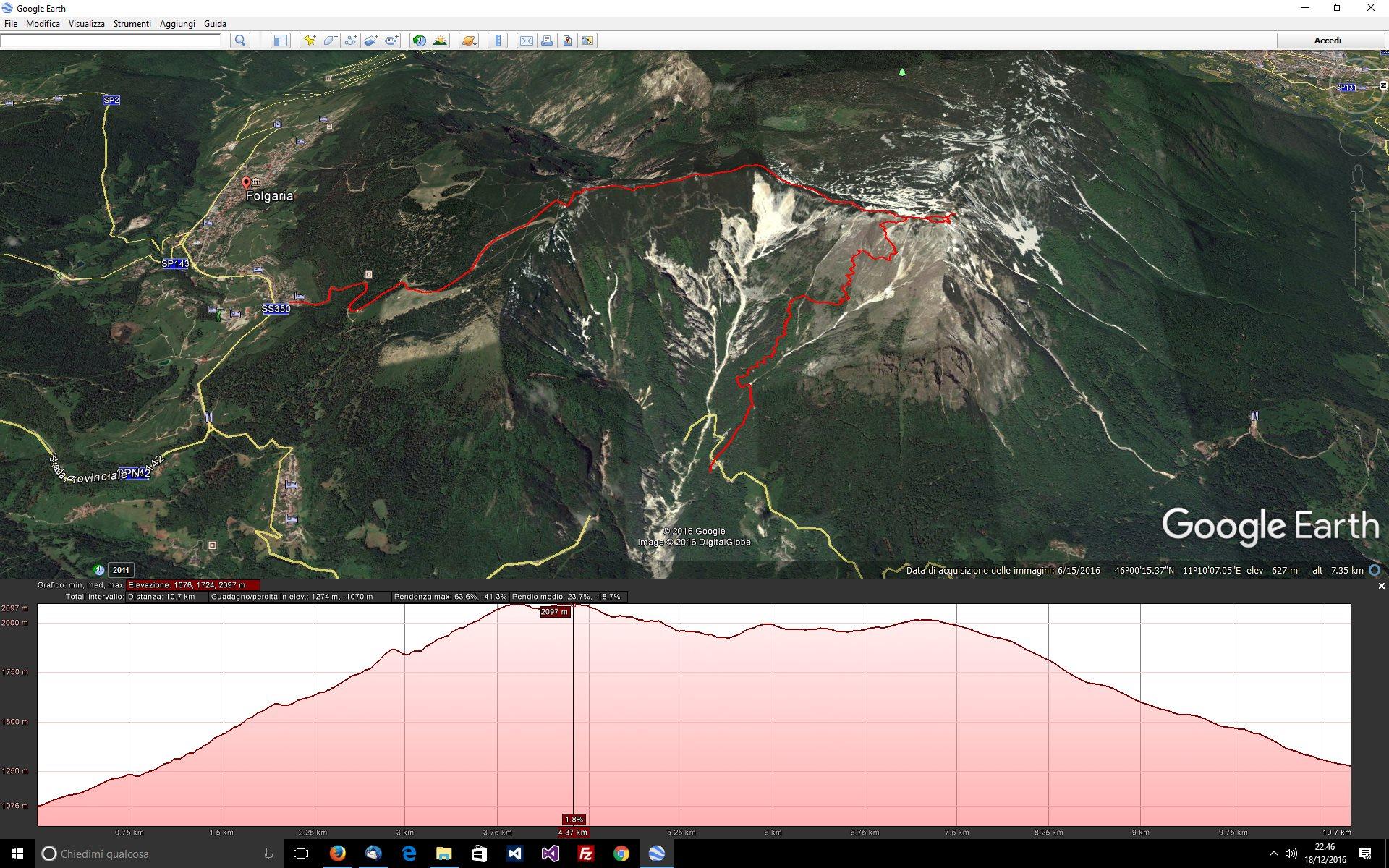Click the 2097 m elevation marker label
The image size is (1389, 868).
click(x=555, y=612)
